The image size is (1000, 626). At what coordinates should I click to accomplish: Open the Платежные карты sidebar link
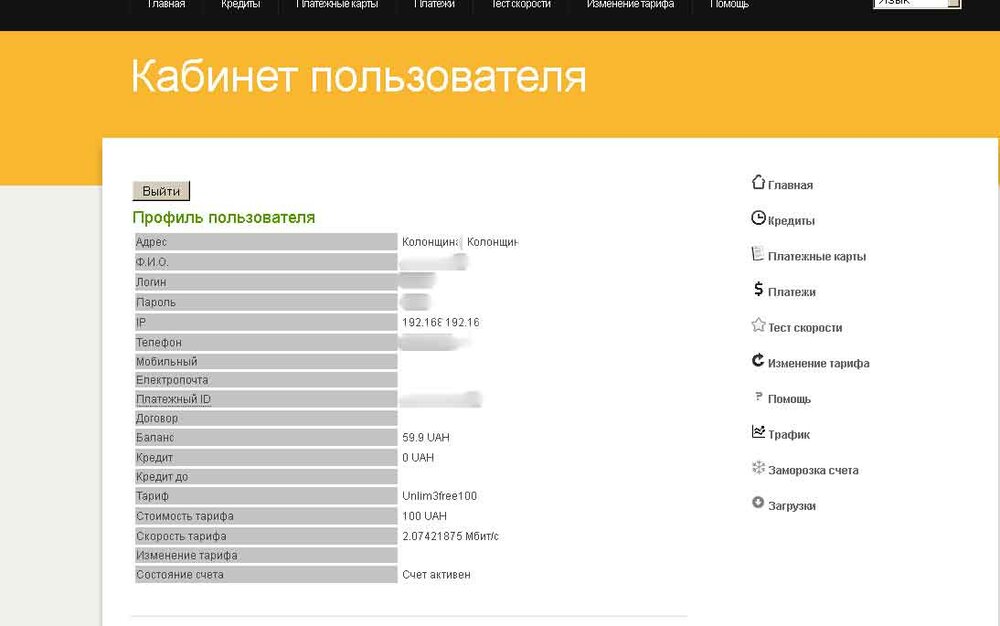(817, 257)
